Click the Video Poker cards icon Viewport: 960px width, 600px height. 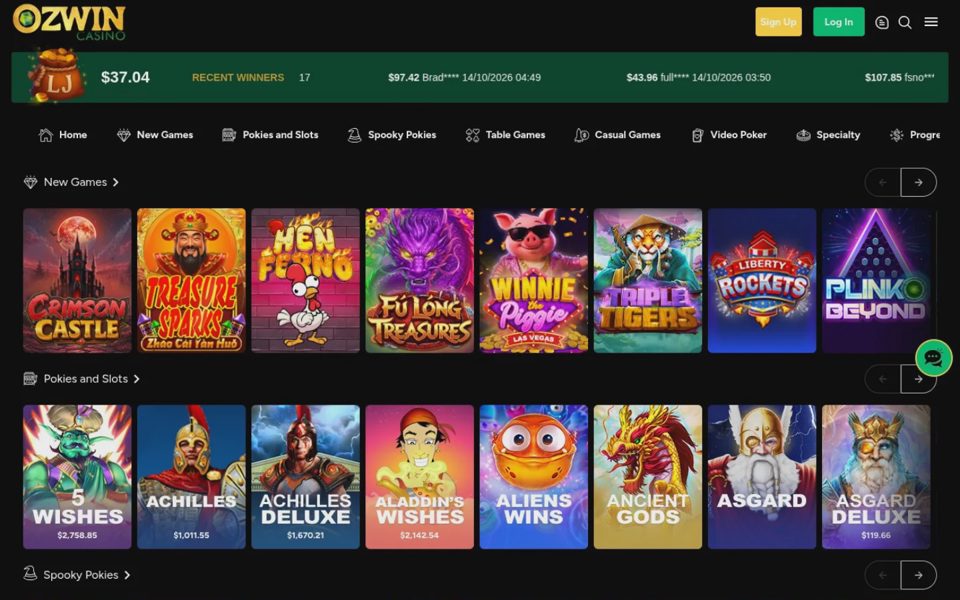[x=697, y=135]
